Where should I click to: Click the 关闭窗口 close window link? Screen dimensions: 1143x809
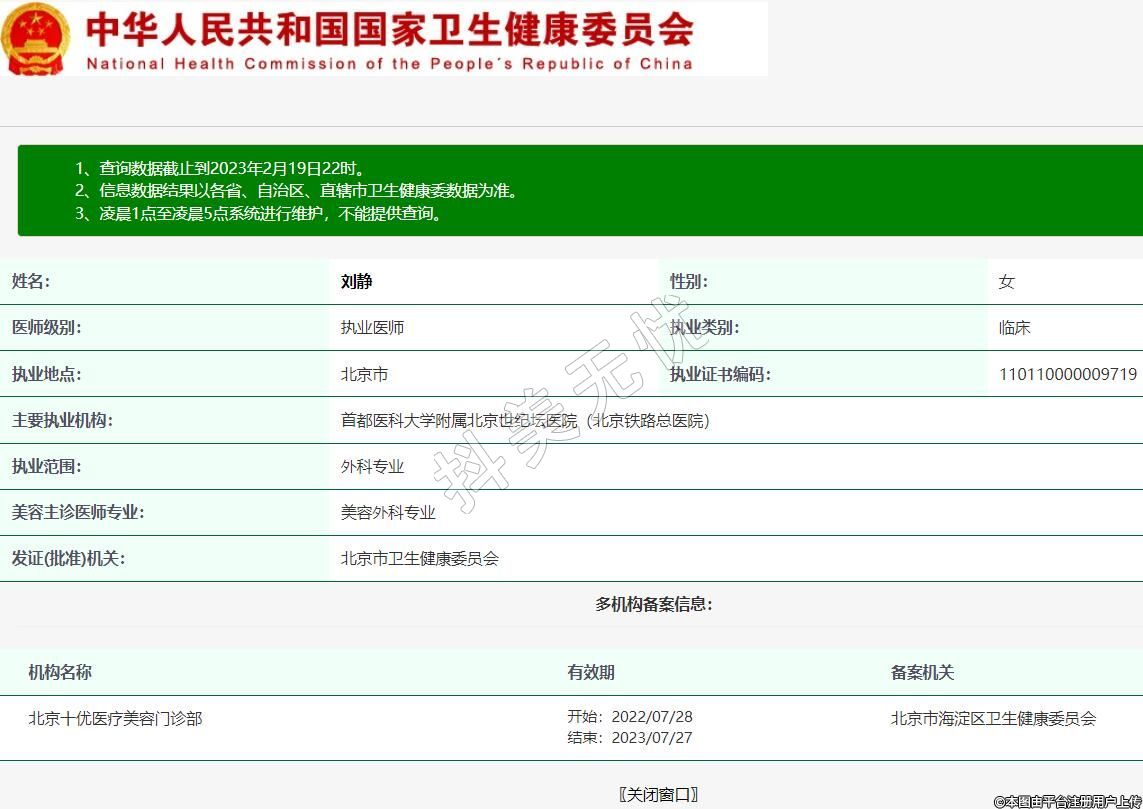click(658, 795)
